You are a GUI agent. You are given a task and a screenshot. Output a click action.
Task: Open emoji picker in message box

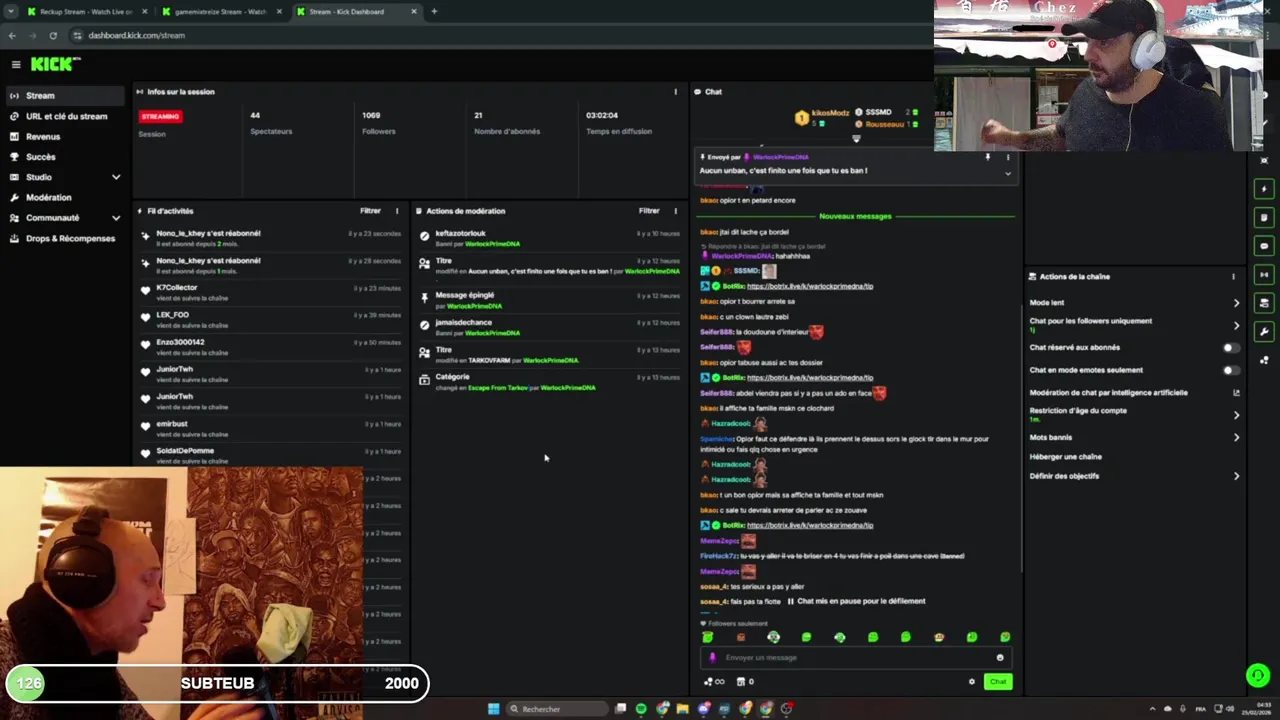click(x=1000, y=658)
